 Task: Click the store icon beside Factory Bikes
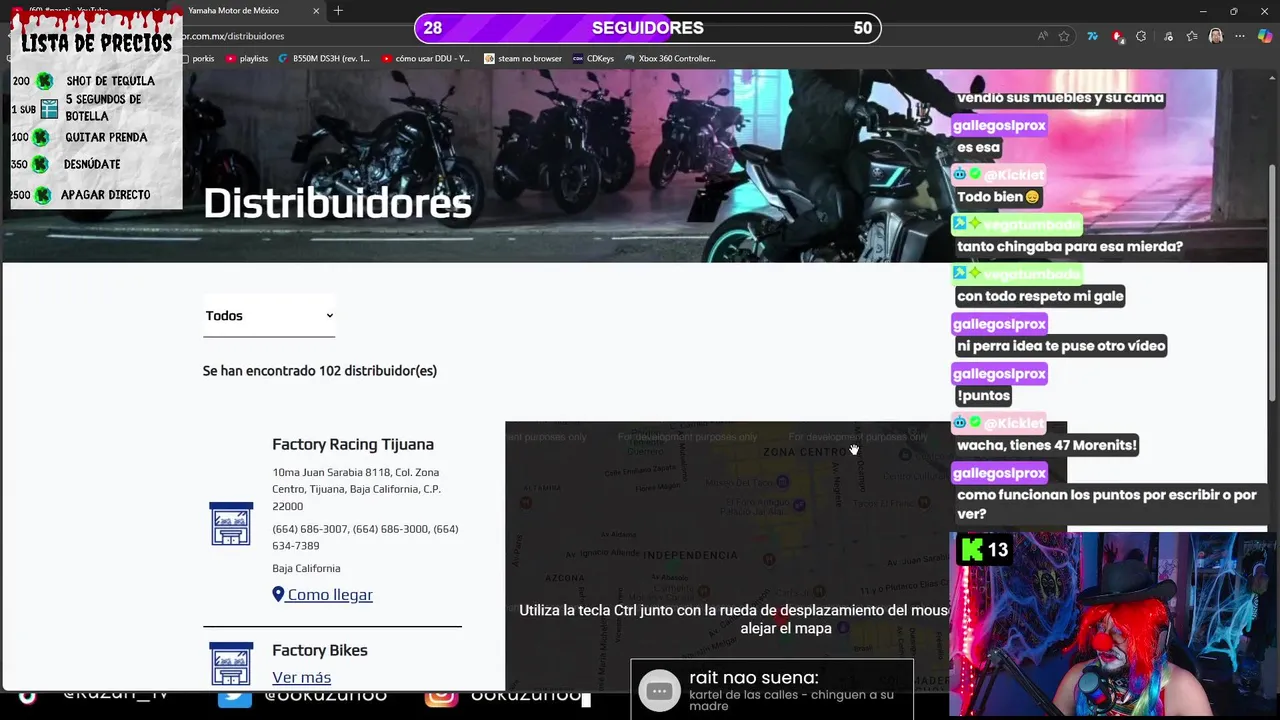231,664
